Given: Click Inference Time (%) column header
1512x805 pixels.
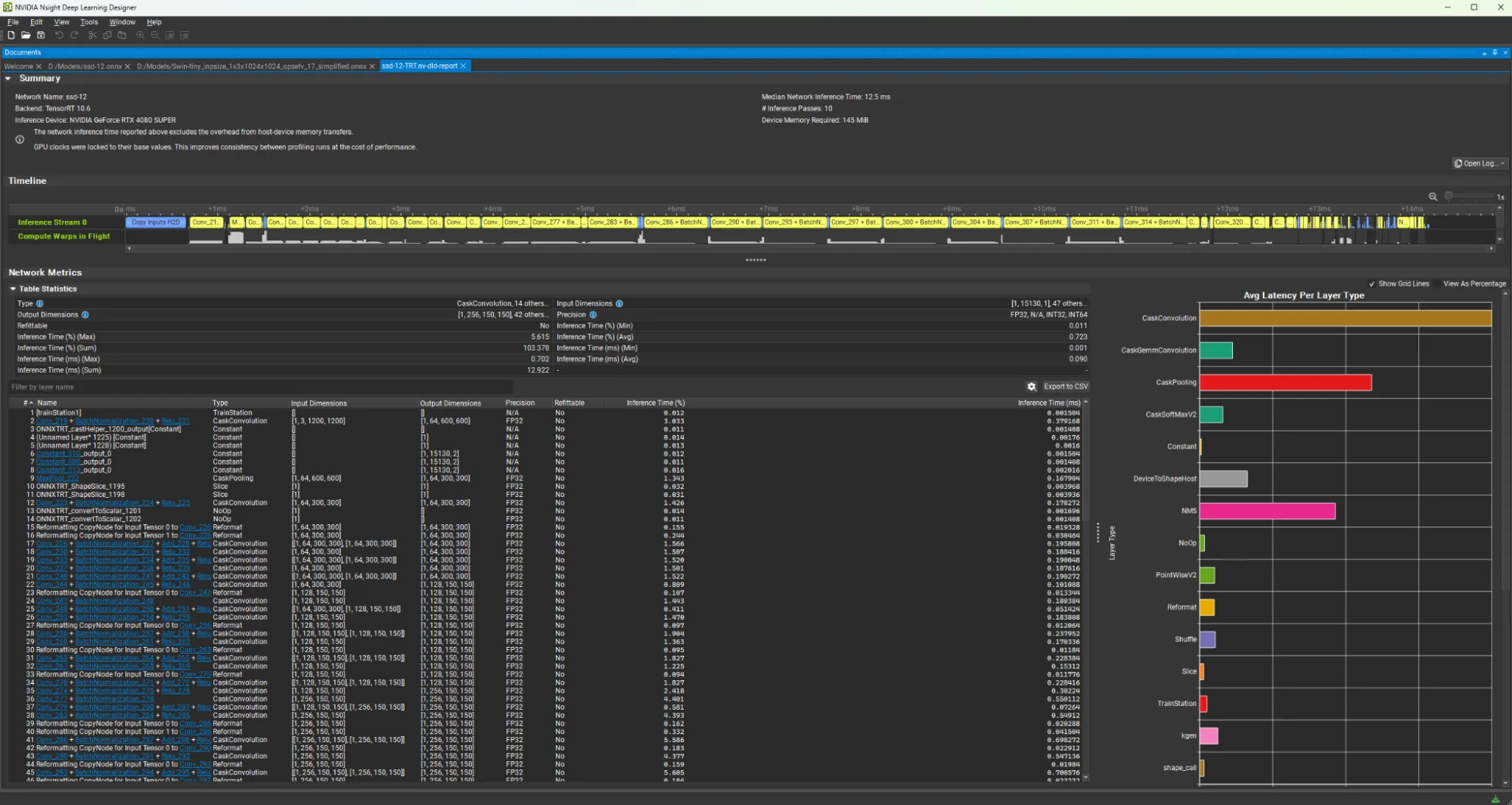Looking at the screenshot, I should point(655,403).
